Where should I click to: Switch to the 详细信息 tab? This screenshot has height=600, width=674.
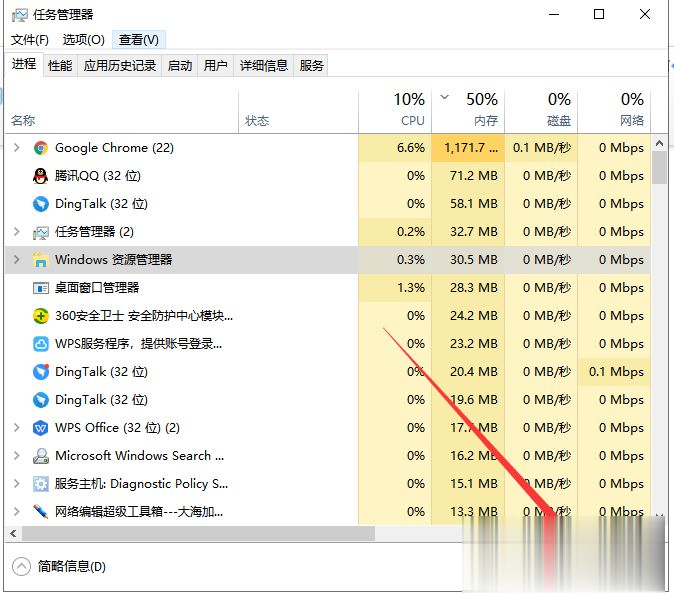[x=263, y=66]
